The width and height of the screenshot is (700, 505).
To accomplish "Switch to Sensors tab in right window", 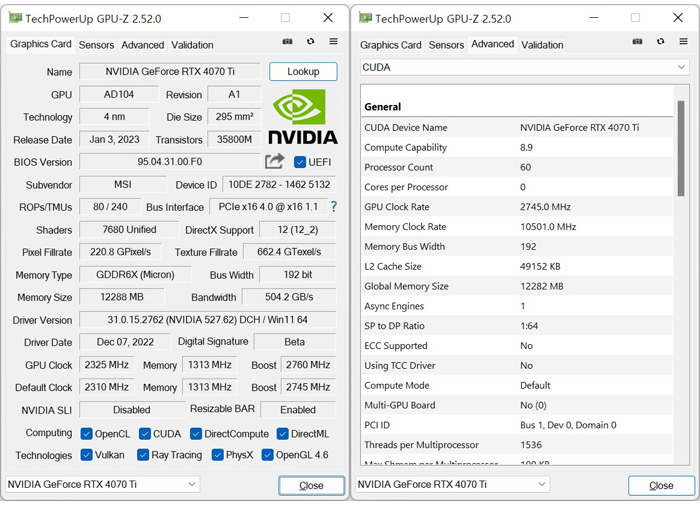I will click(x=446, y=45).
